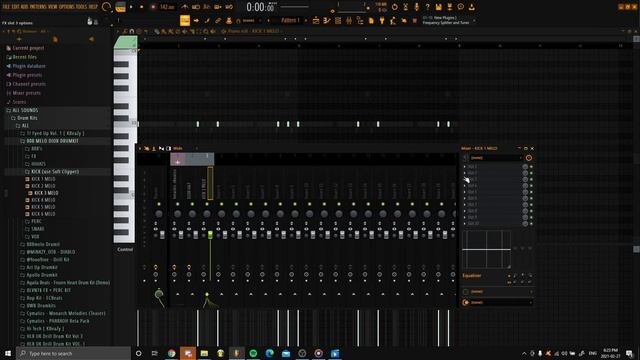The image size is (640, 360).
Task: Click the Record button in transport
Action: point(153,7)
